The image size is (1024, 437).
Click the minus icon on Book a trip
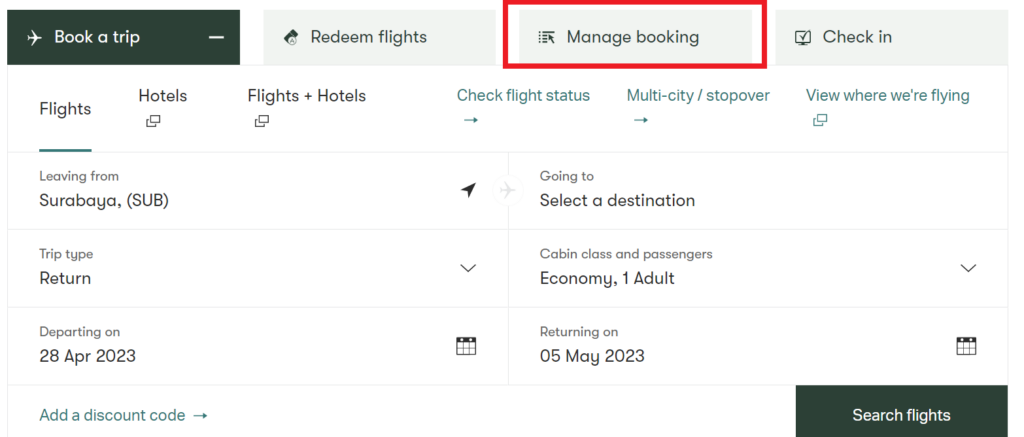(x=216, y=37)
